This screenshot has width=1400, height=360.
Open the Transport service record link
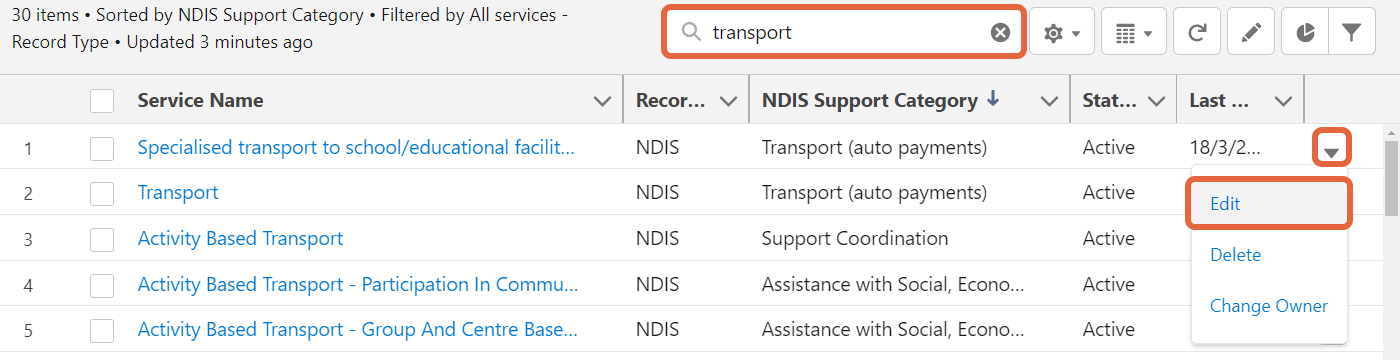coord(178,193)
